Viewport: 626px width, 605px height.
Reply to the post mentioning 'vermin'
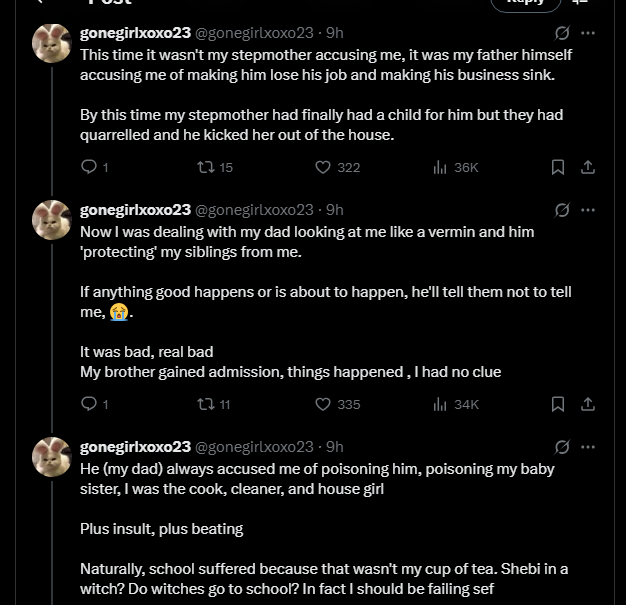click(x=89, y=404)
